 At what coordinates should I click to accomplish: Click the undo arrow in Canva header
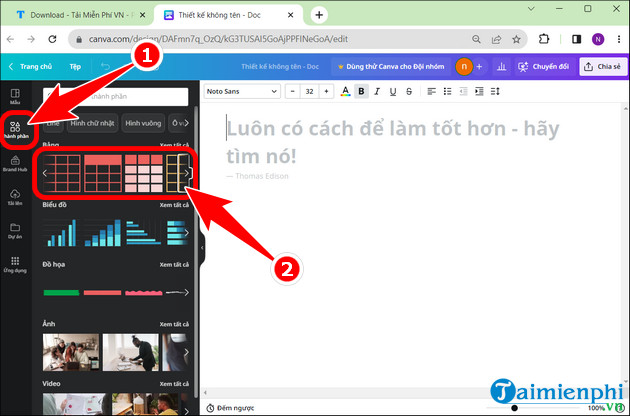(105, 66)
